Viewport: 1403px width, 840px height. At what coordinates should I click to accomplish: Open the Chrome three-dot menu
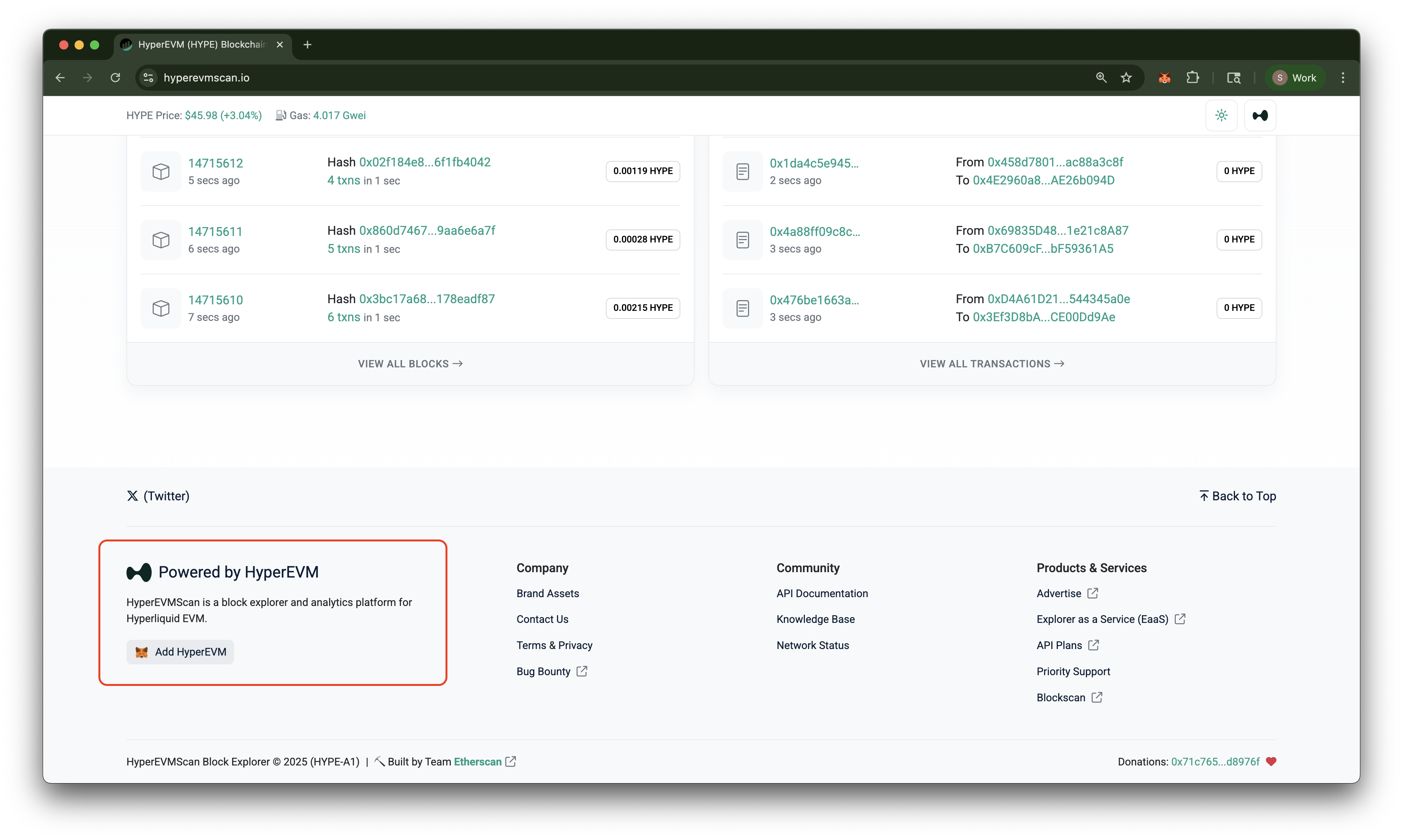1342,78
